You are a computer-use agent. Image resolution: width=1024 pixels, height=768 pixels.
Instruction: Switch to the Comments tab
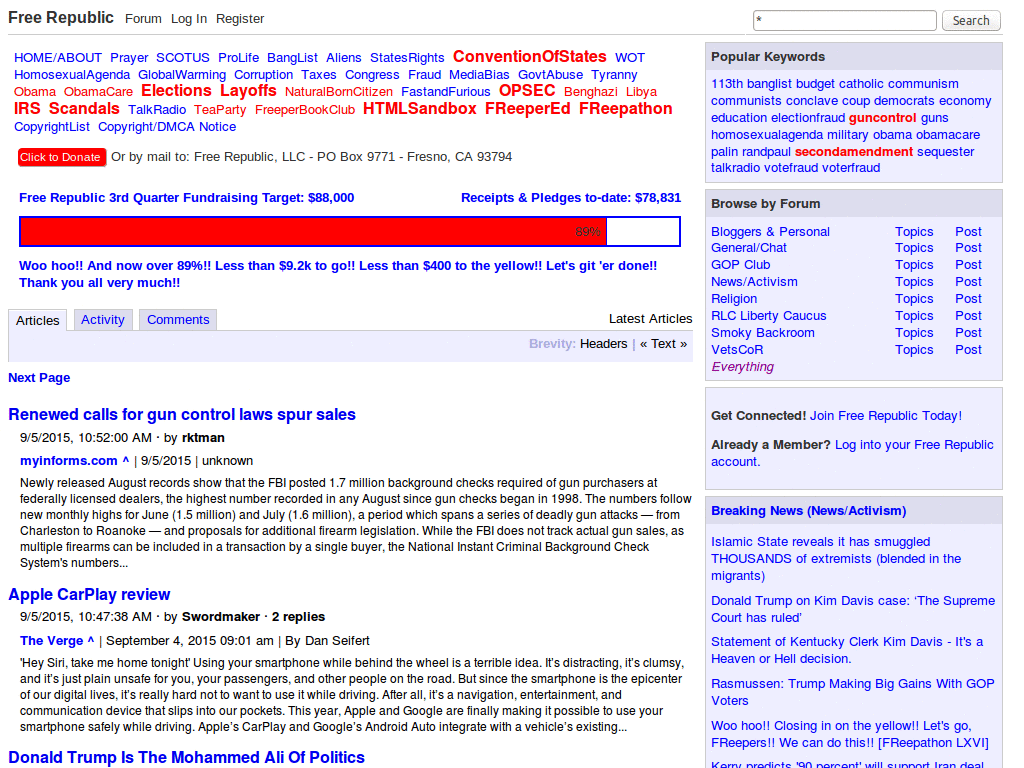pyautogui.click(x=178, y=319)
